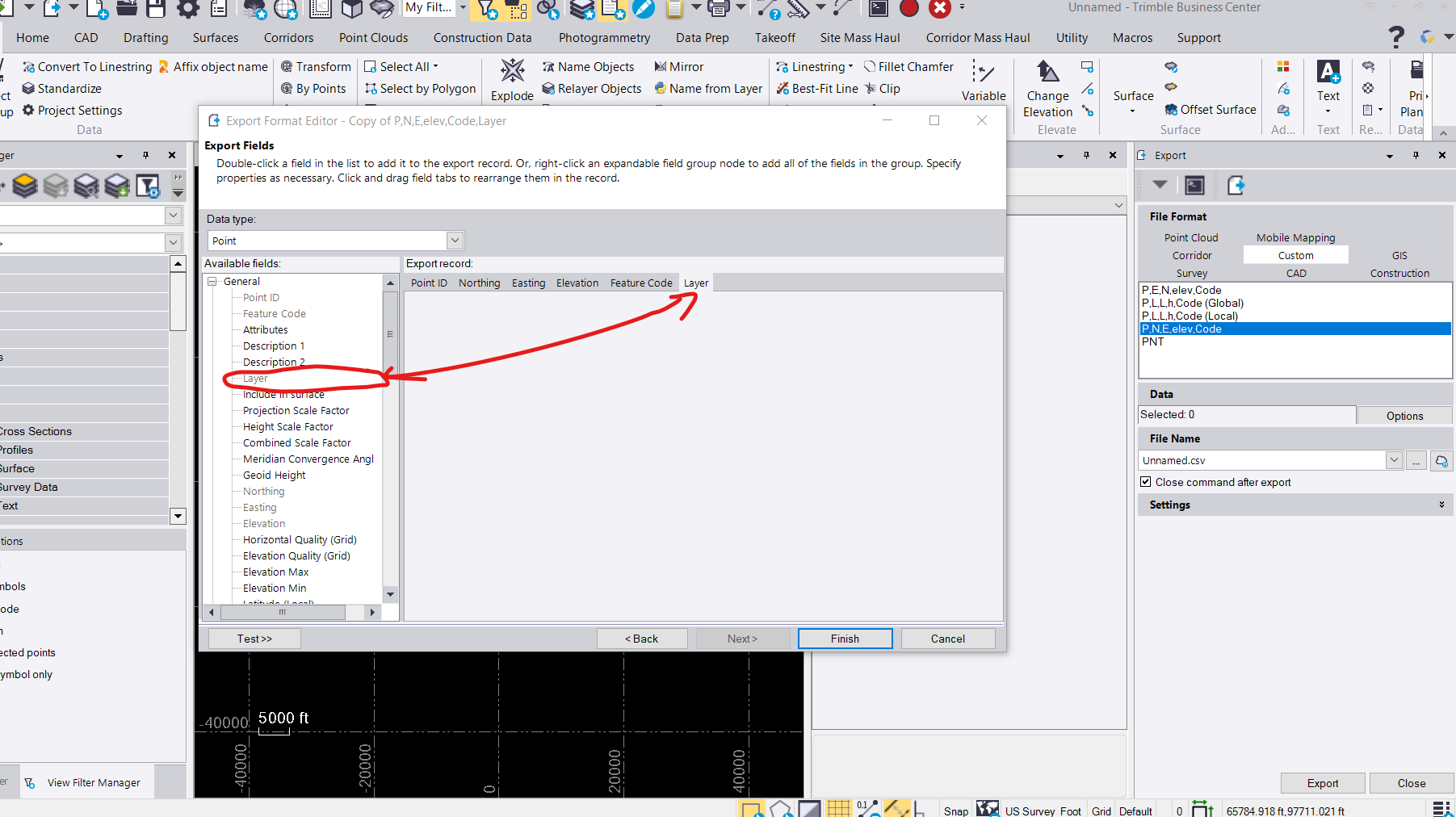Screen dimensions: 1456x817
Task: Click the View Filter Manager icon
Action: (x=30, y=783)
